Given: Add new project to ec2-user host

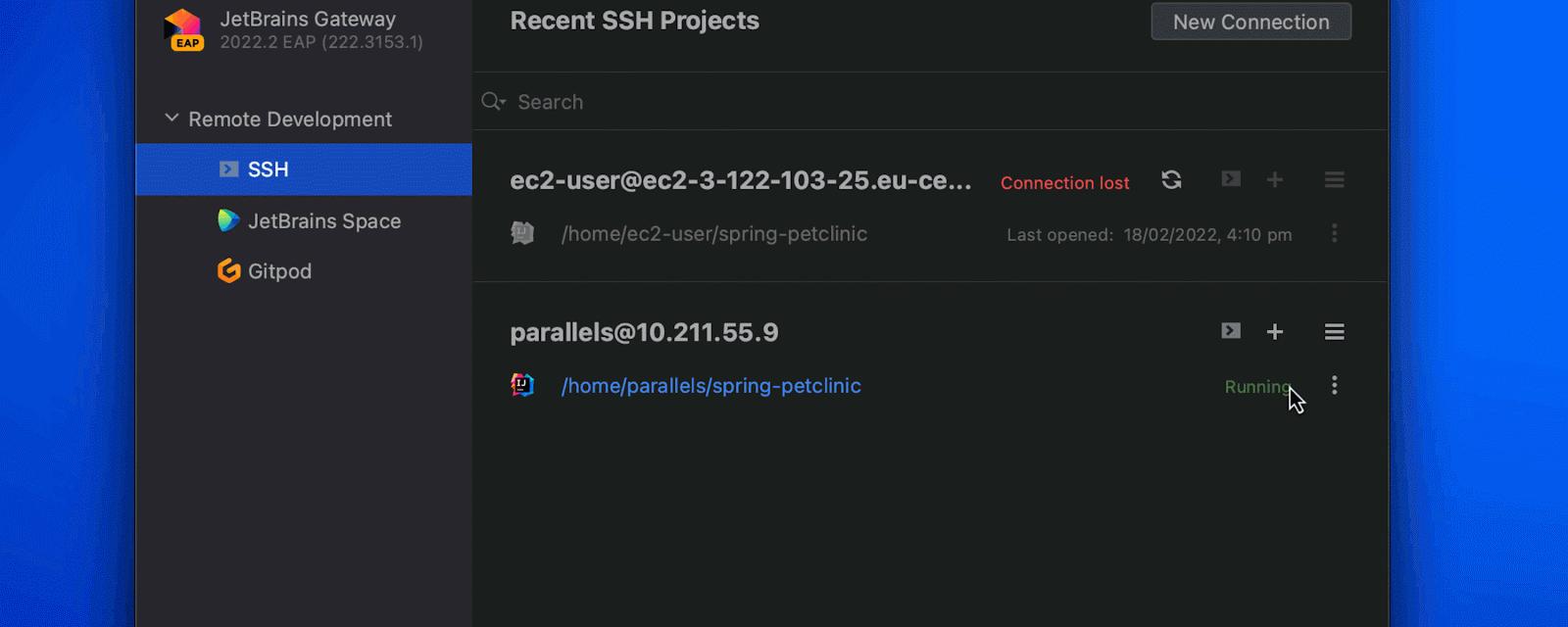Looking at the screenshot, I should (1275, 180).
